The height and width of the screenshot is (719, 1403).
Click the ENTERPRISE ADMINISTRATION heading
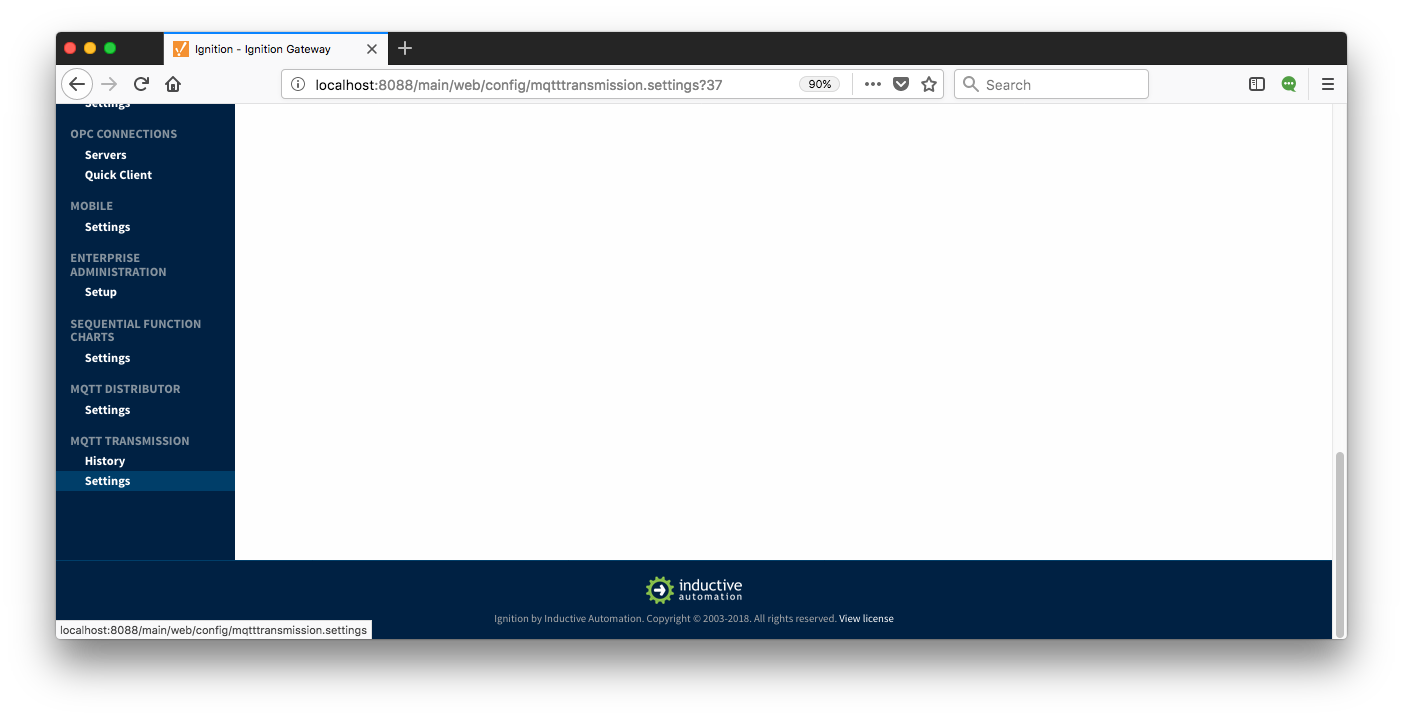click(x=118, y=265)
